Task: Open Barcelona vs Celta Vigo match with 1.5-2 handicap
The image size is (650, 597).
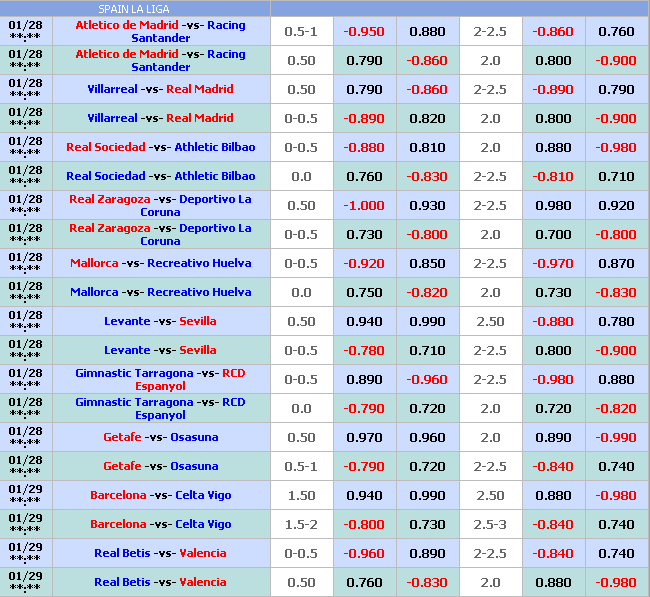Action: pos(160,524)
